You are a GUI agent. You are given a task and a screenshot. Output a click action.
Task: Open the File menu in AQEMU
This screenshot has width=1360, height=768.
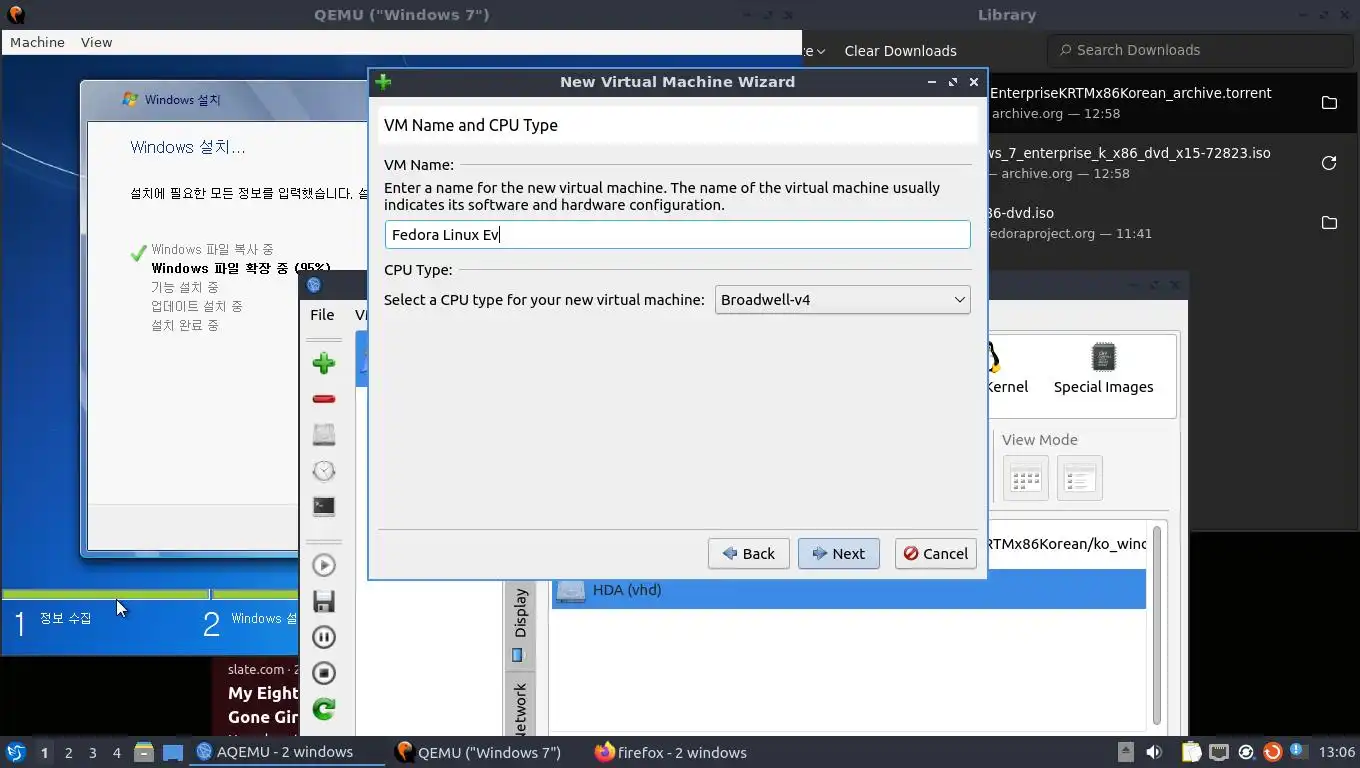(x=322, y=314)
